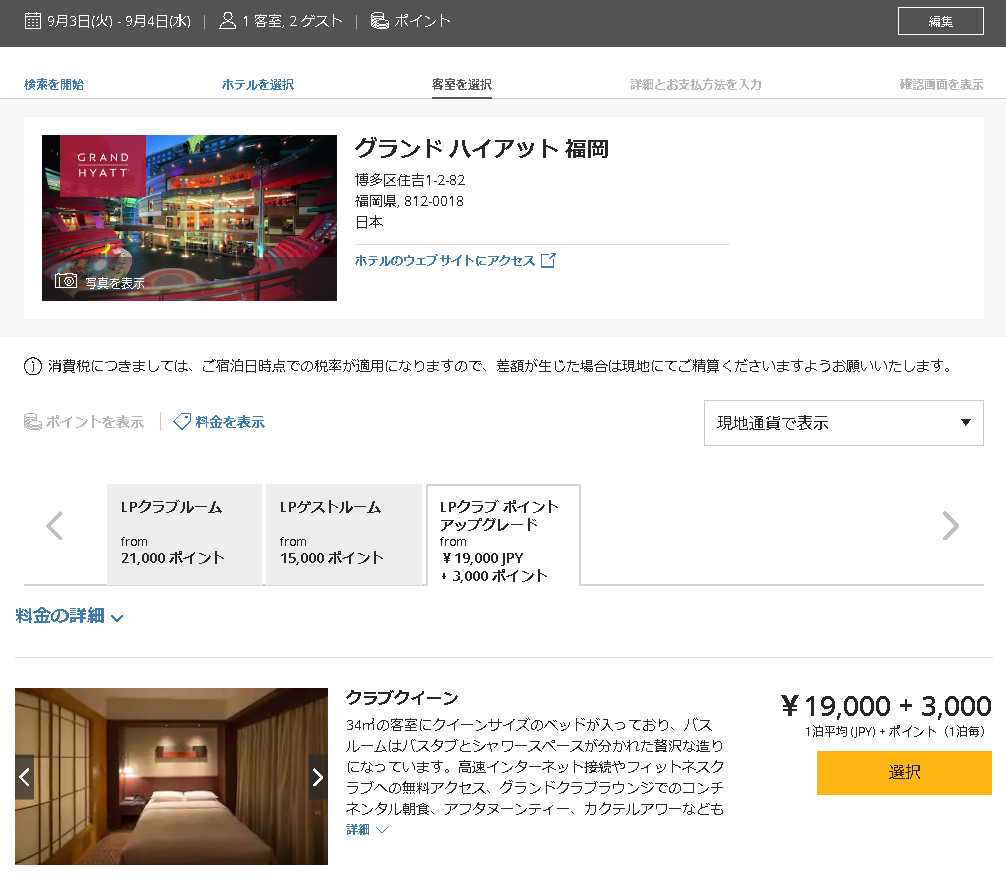Click 確認画面を表示 step
The height and width of the screenshot is (880, 1006).
941,85
